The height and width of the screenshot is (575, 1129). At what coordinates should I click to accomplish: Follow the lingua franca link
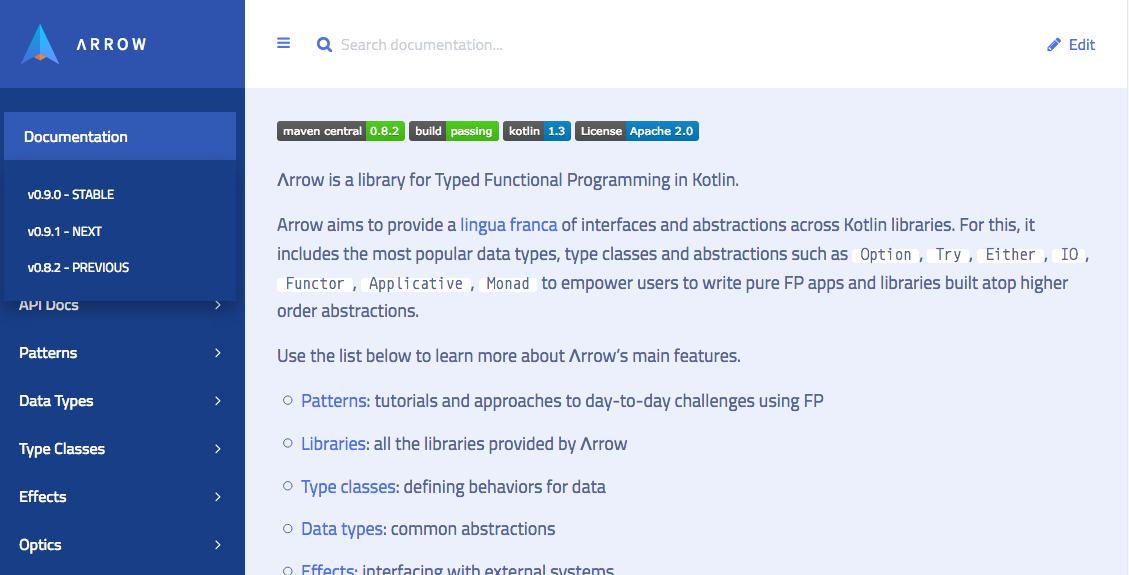[x=508, y=225]
